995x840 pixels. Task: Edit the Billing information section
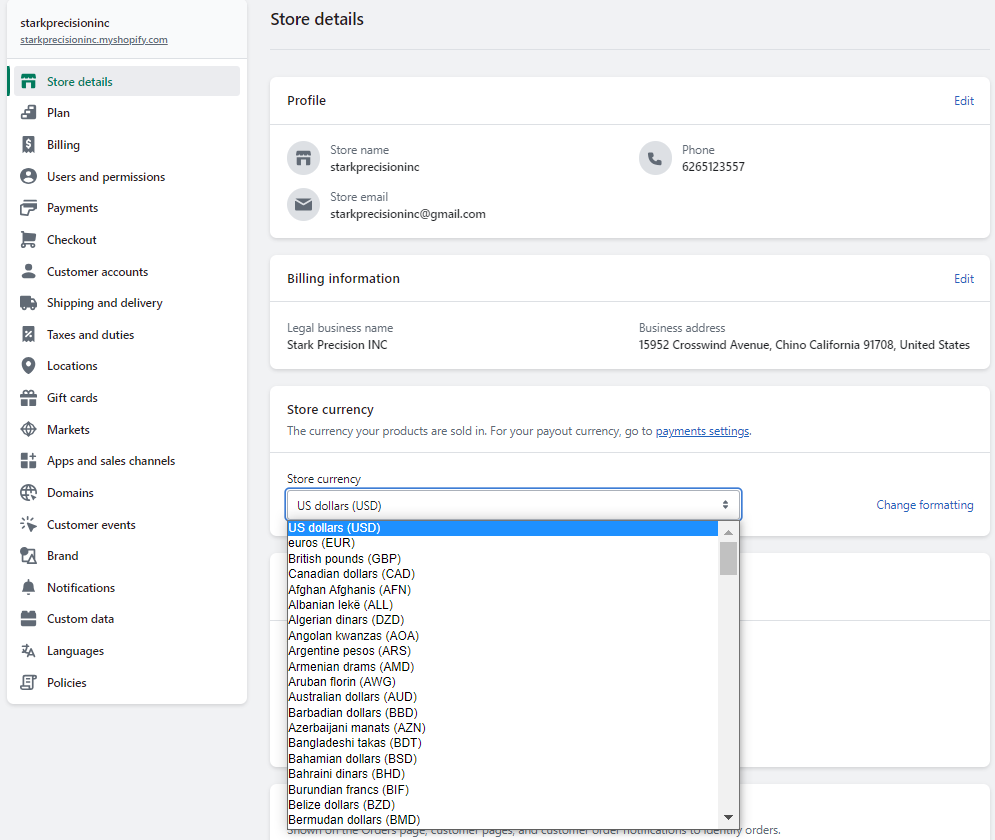click(x=963, y=279)
